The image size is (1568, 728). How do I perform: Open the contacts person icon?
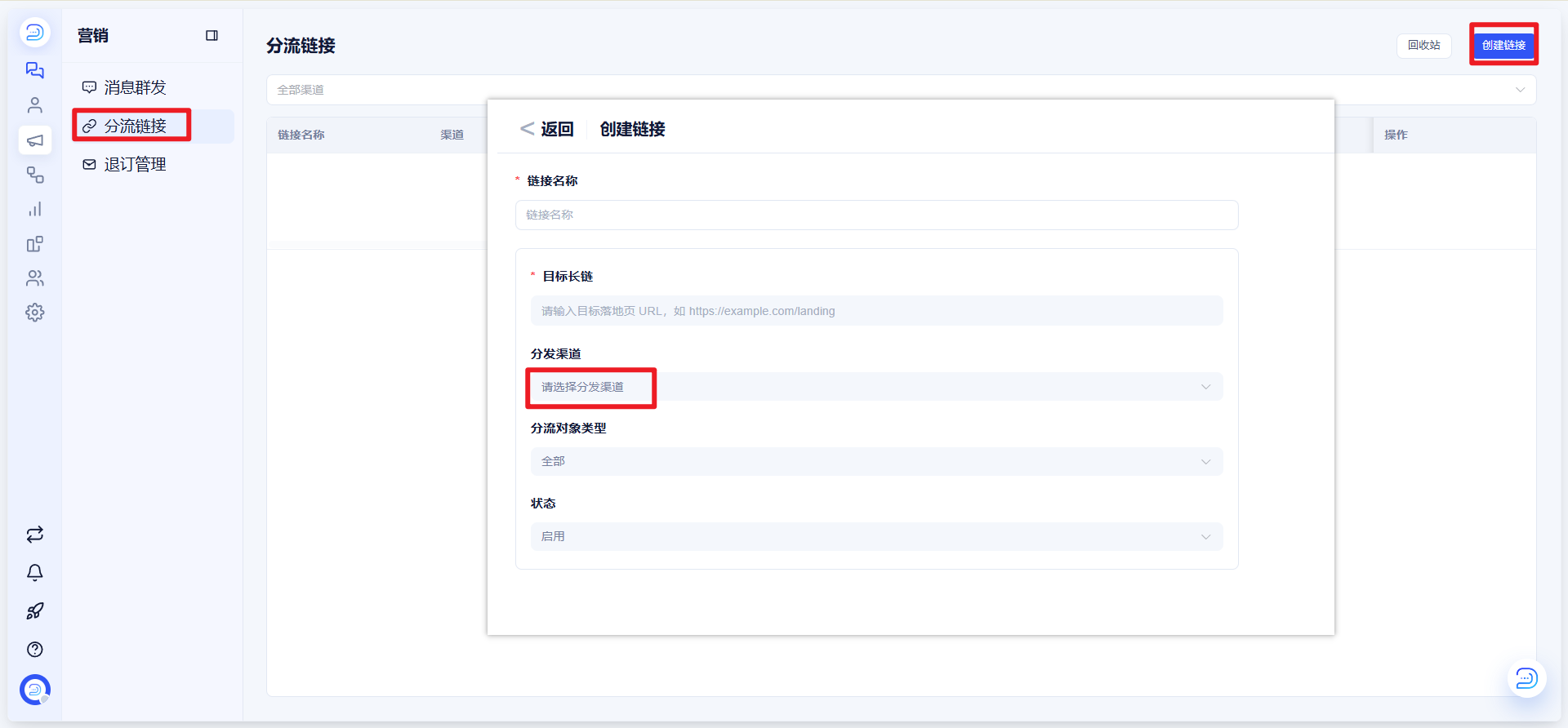(x=34, y=105)
